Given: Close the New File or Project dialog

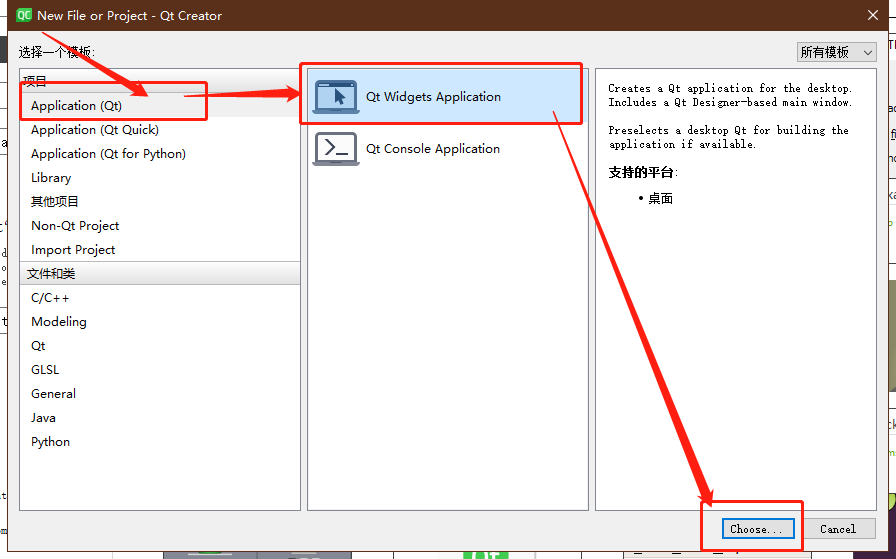Looking at the screenshot, I should (x=873, y=15).
